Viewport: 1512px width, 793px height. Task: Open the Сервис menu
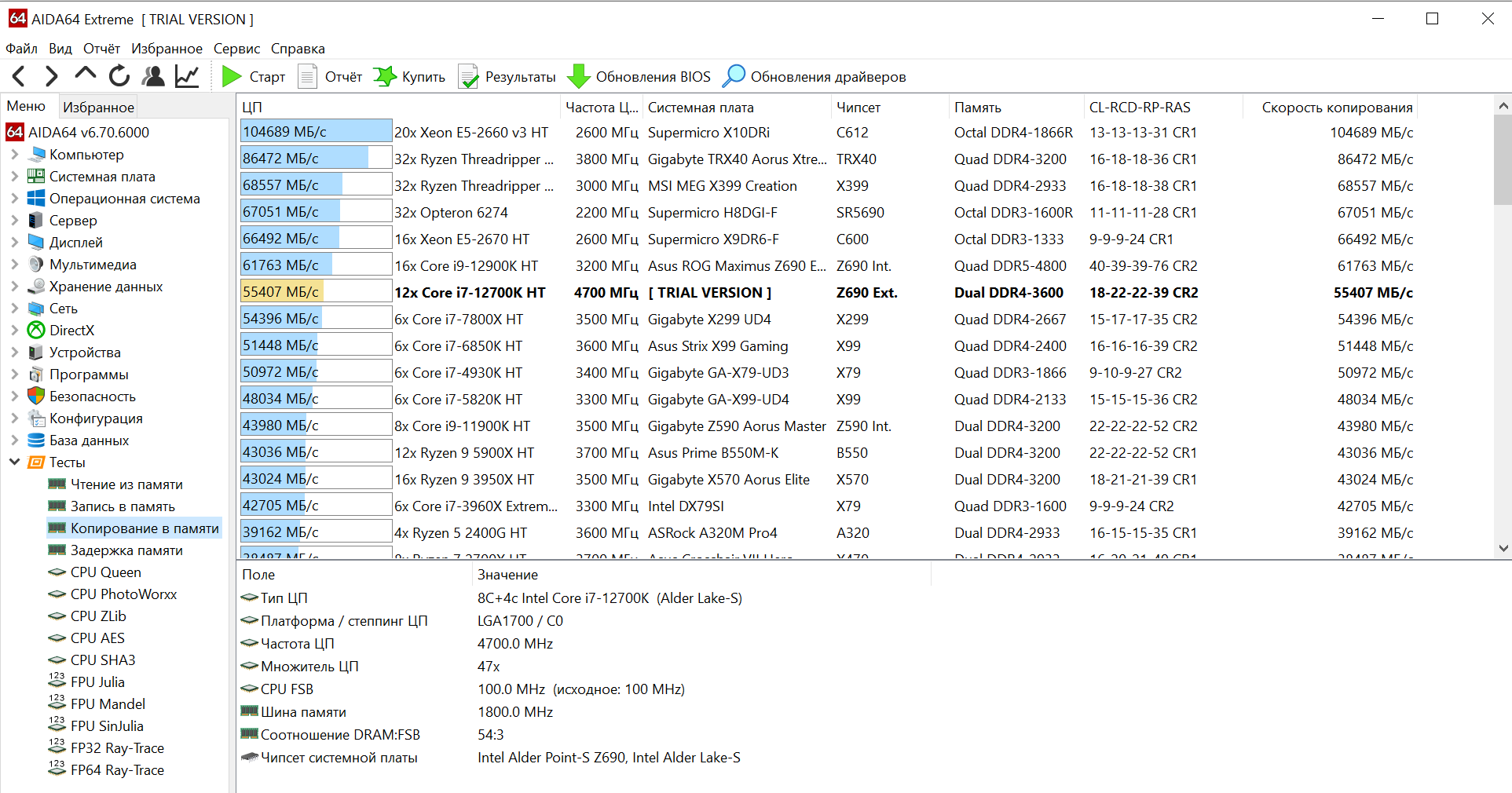point(236,49)
